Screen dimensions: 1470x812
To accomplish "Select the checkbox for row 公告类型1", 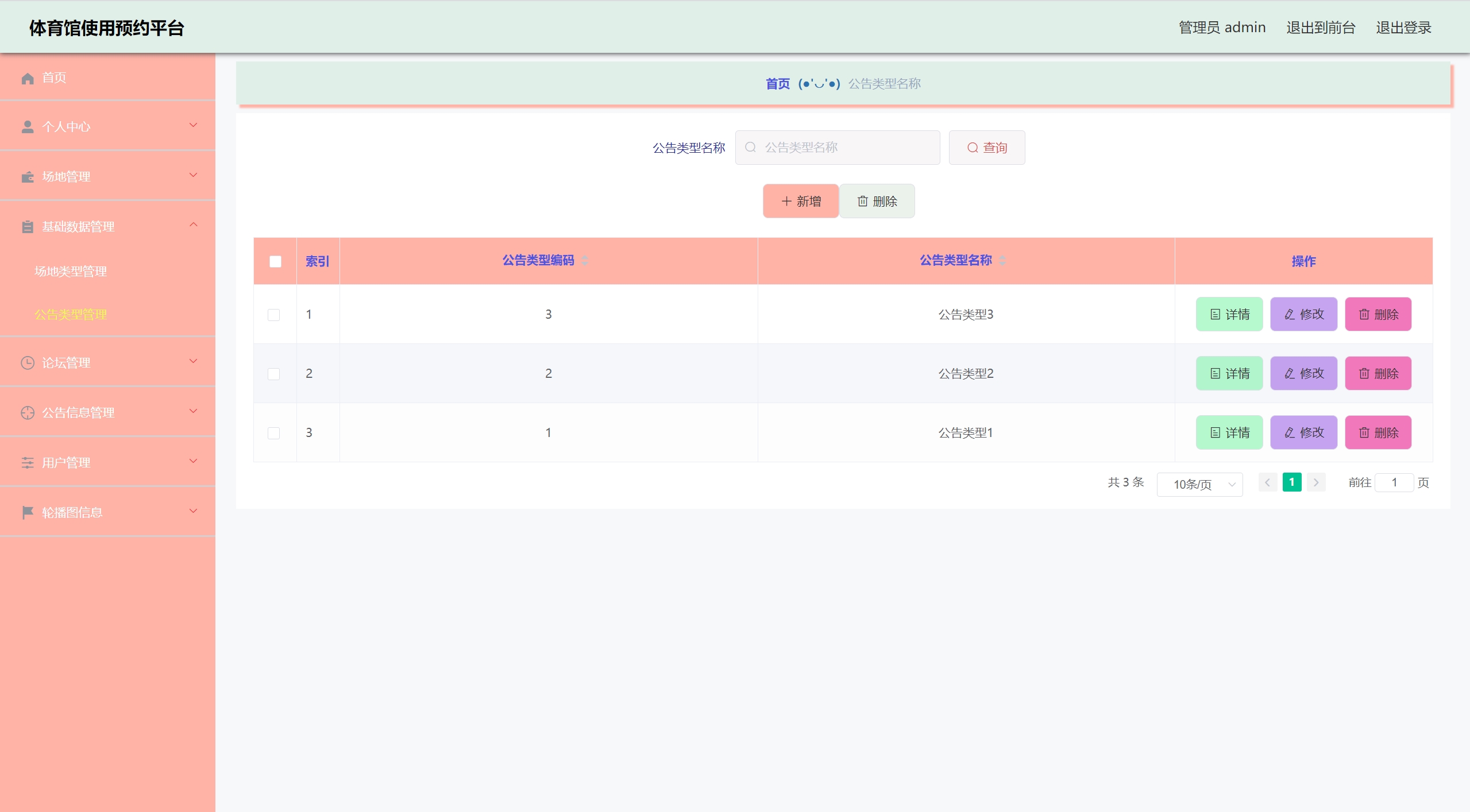I will [x=274, y=433].
